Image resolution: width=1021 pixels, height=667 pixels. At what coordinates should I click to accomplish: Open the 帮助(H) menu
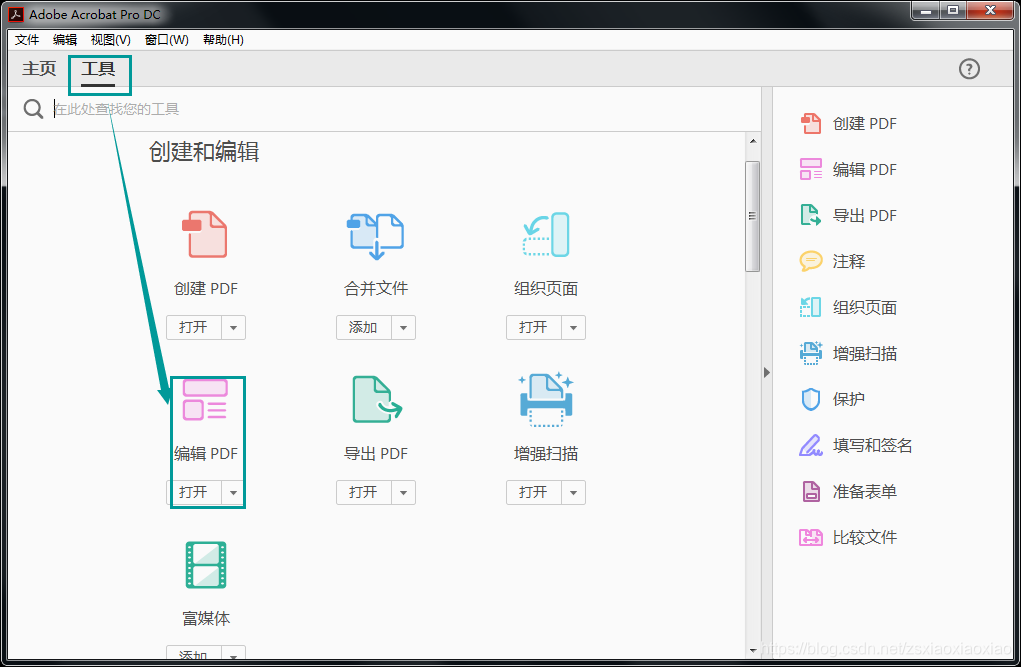[223, 40]
